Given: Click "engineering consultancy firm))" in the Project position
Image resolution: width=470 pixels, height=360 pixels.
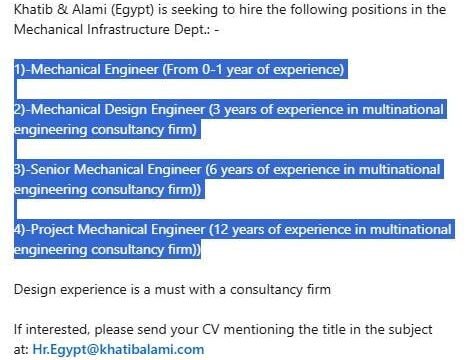Looking at the screenshot, I should [107, 250].
